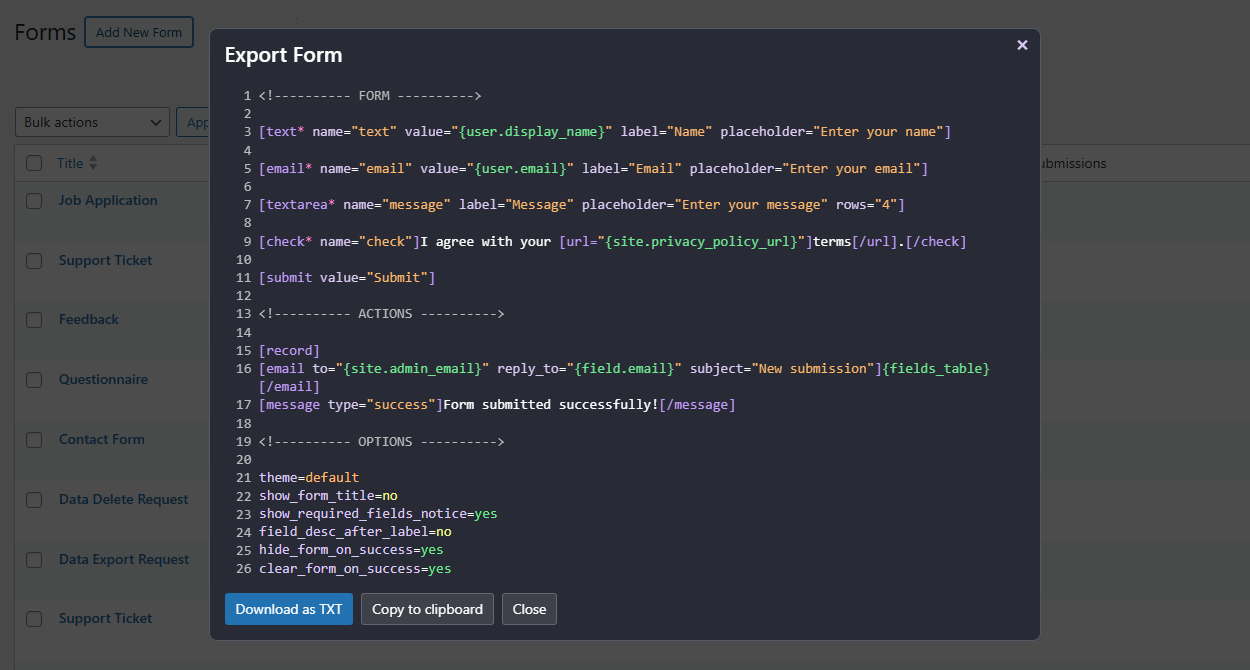The image size is (1250, 670).
Task: Click Download as TXT
Action: point(288,608)
